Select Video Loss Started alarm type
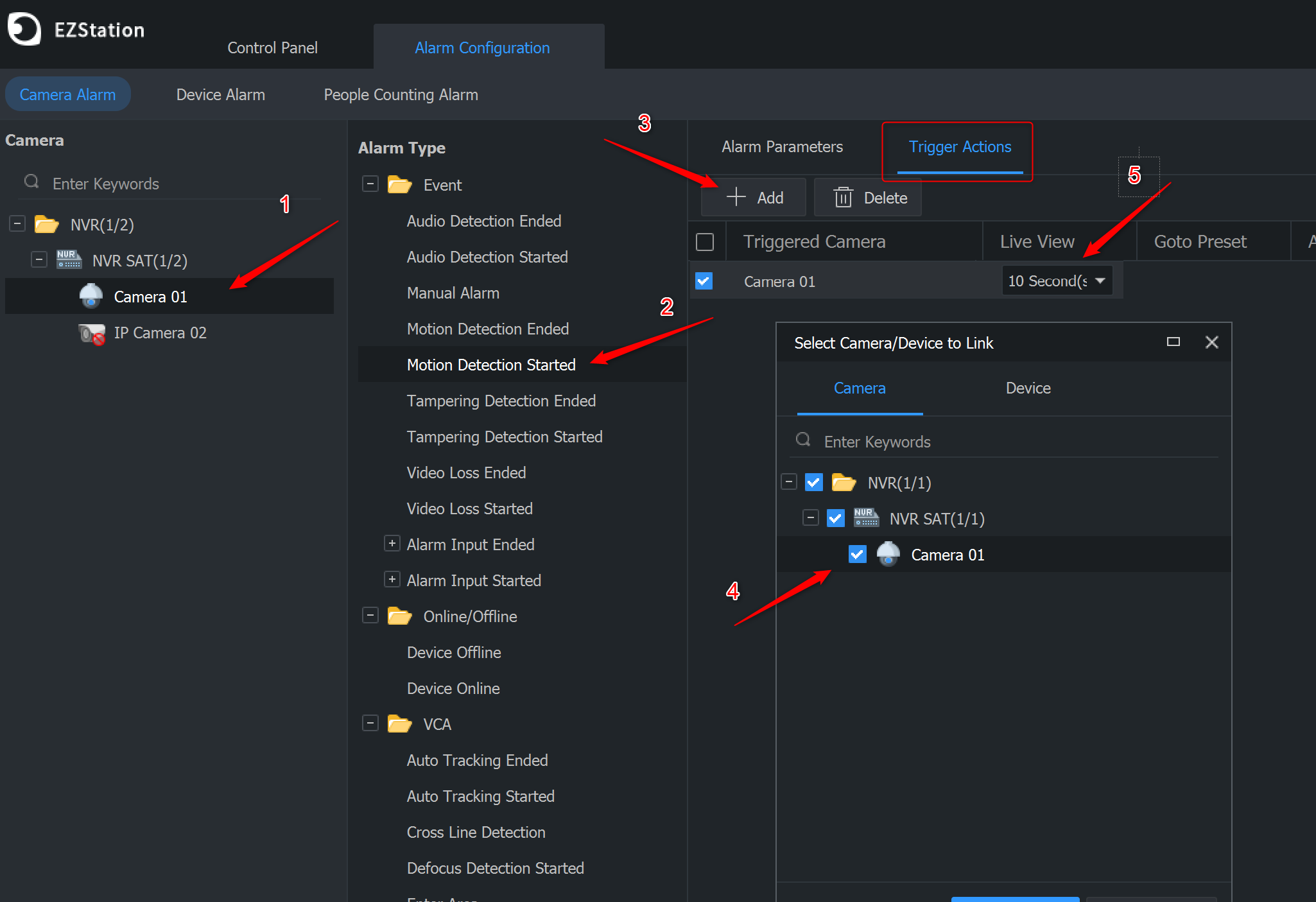 pyautogui.click(x=470, y=509)
